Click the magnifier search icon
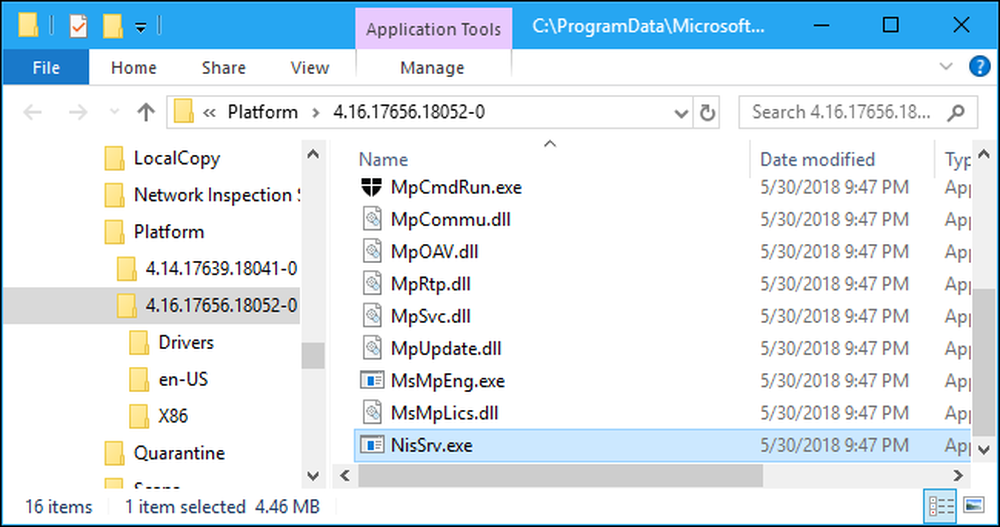This screenshot has height=527, width=1000. tap(956, 113)
